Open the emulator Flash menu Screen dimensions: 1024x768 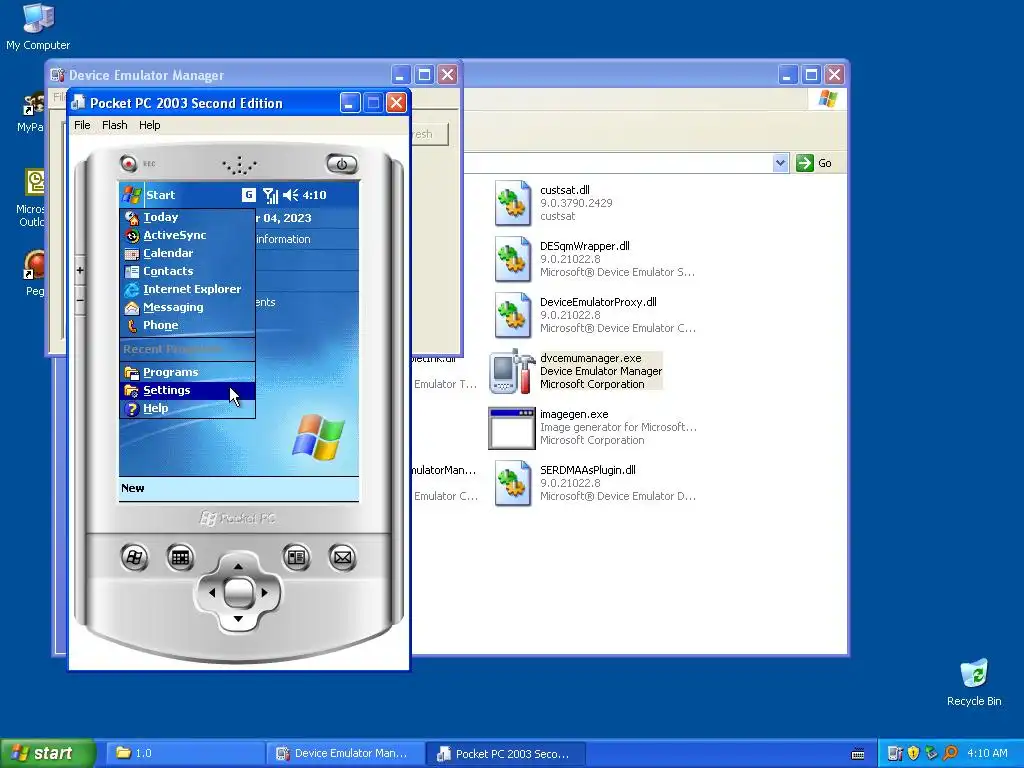point(115,125)
